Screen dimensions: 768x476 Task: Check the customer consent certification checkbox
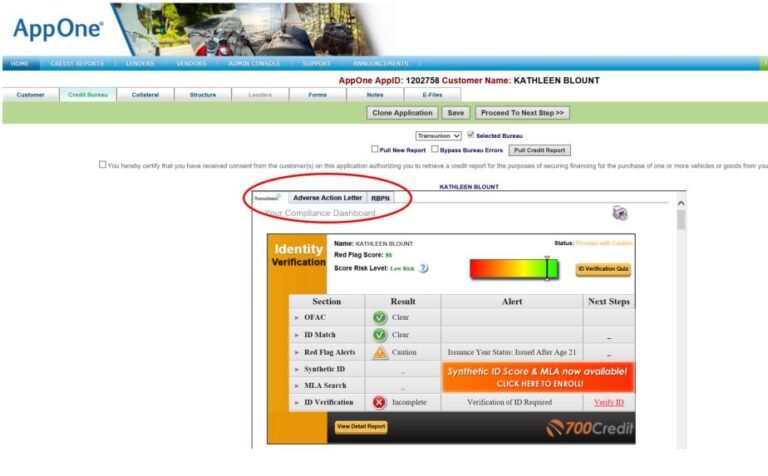(x=102, y=165)
